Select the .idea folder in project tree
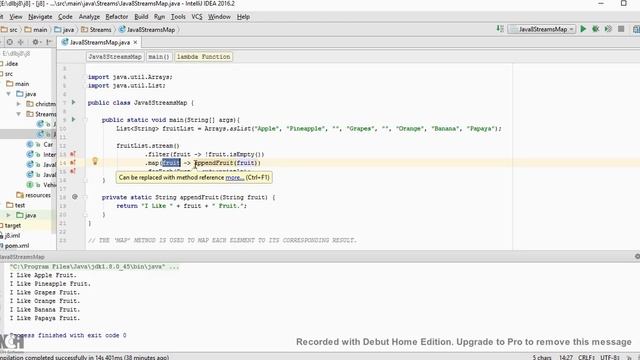 pos(9,64)
